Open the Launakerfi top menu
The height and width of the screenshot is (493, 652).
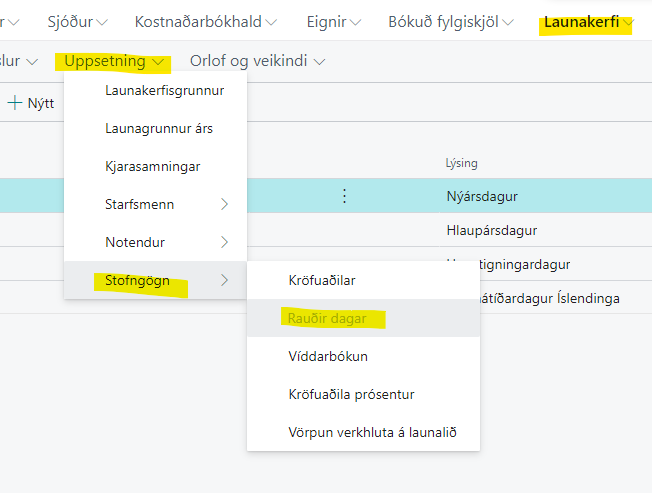click(x=588, y=22)
